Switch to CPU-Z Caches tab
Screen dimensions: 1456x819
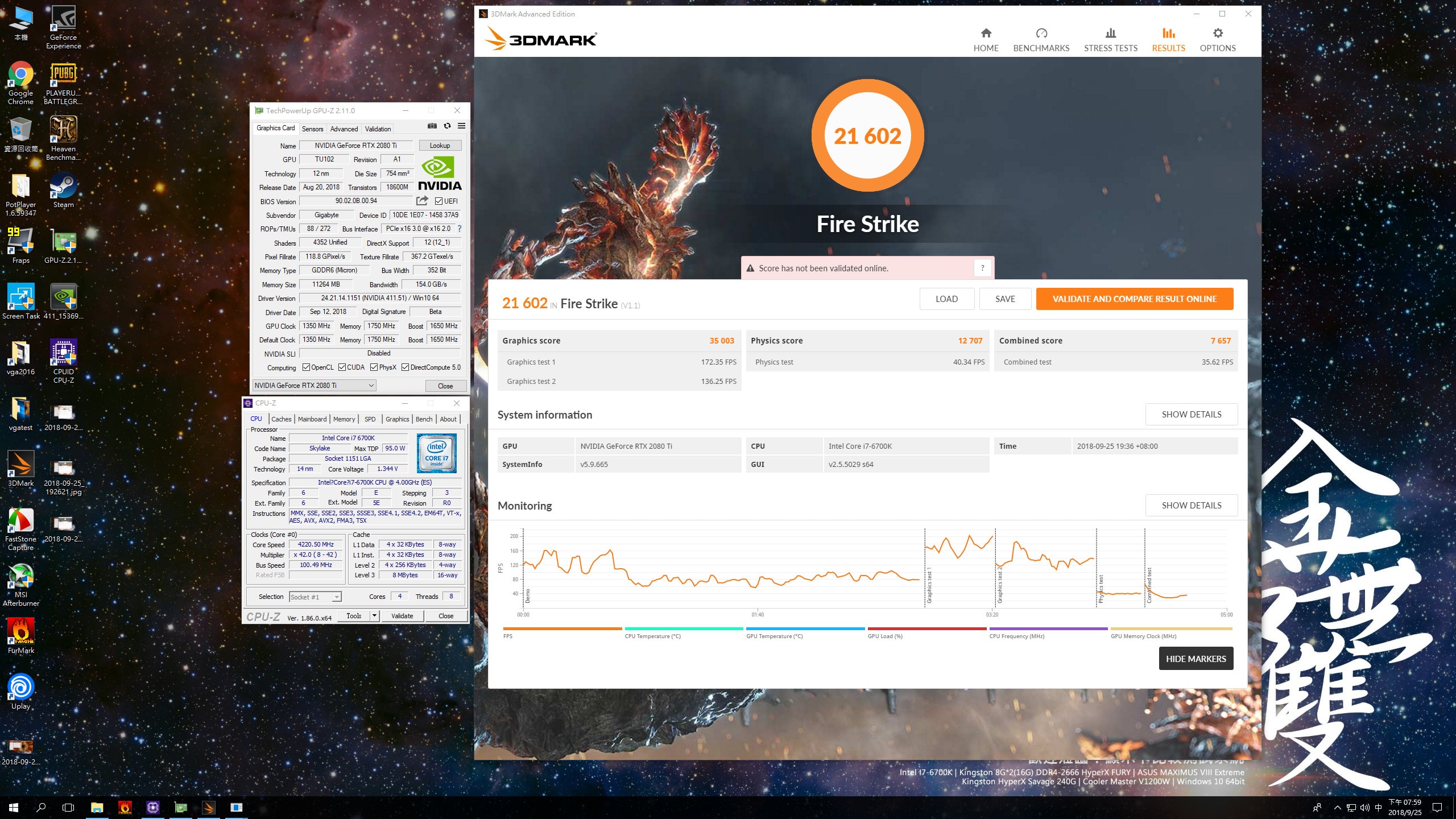click(x=281, y=419)
